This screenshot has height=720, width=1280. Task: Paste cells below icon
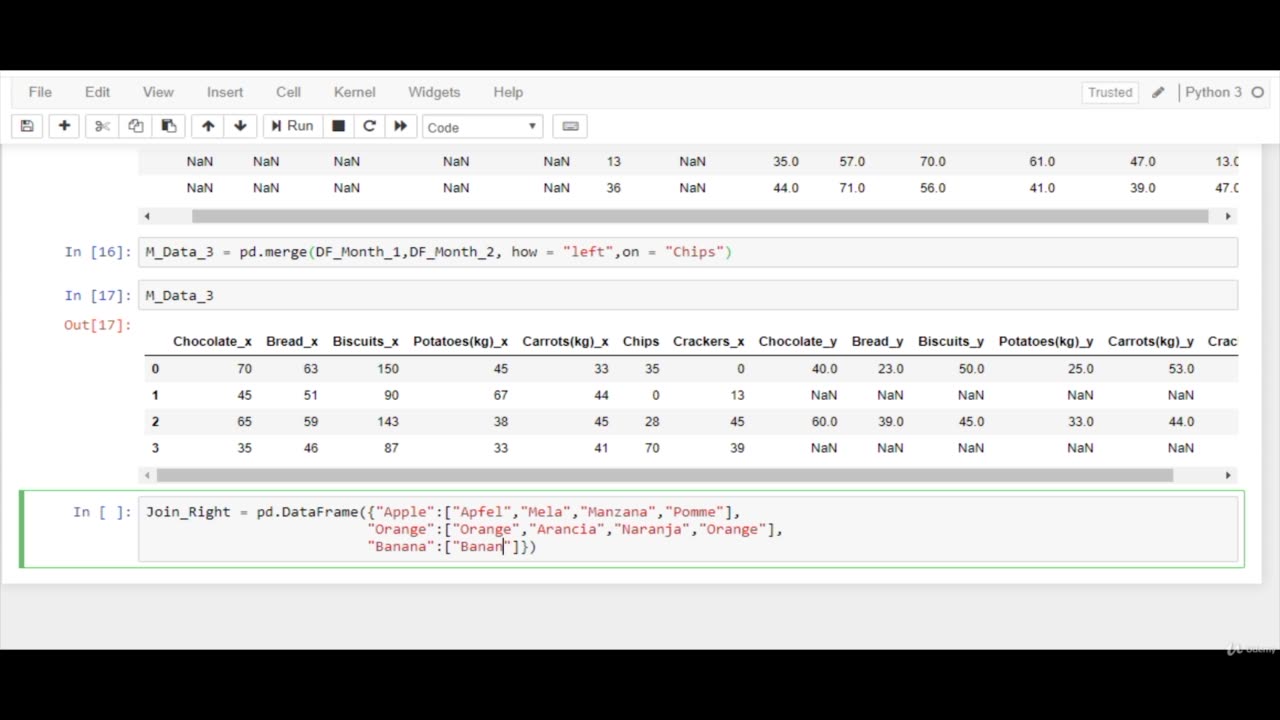pos(169,126)
